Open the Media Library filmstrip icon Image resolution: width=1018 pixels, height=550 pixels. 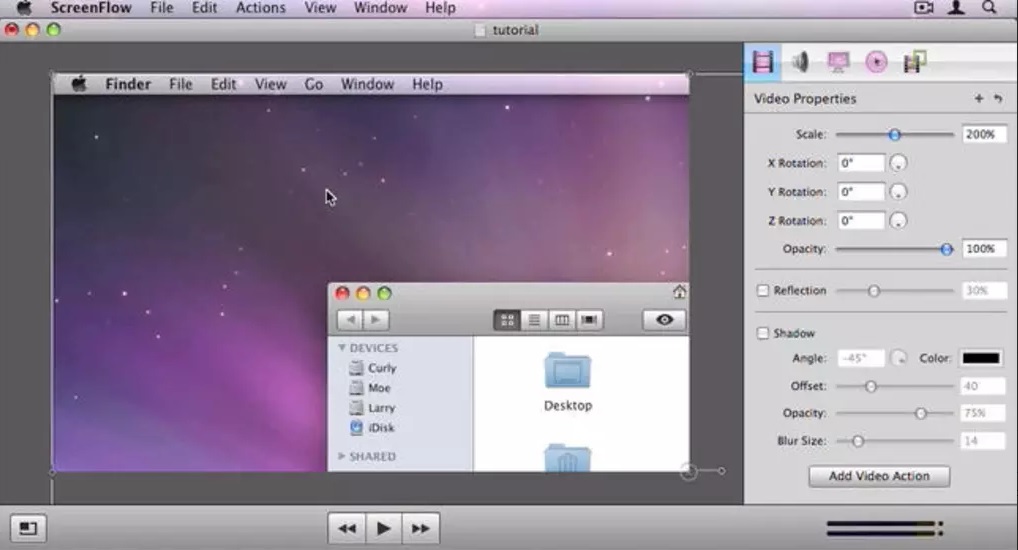(x=914, y=62)
